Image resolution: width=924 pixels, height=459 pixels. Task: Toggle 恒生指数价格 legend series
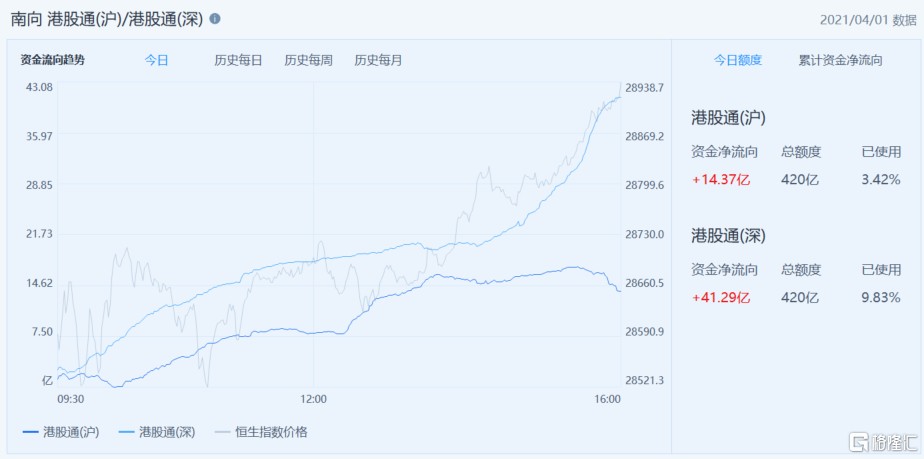tap(260, 432)
